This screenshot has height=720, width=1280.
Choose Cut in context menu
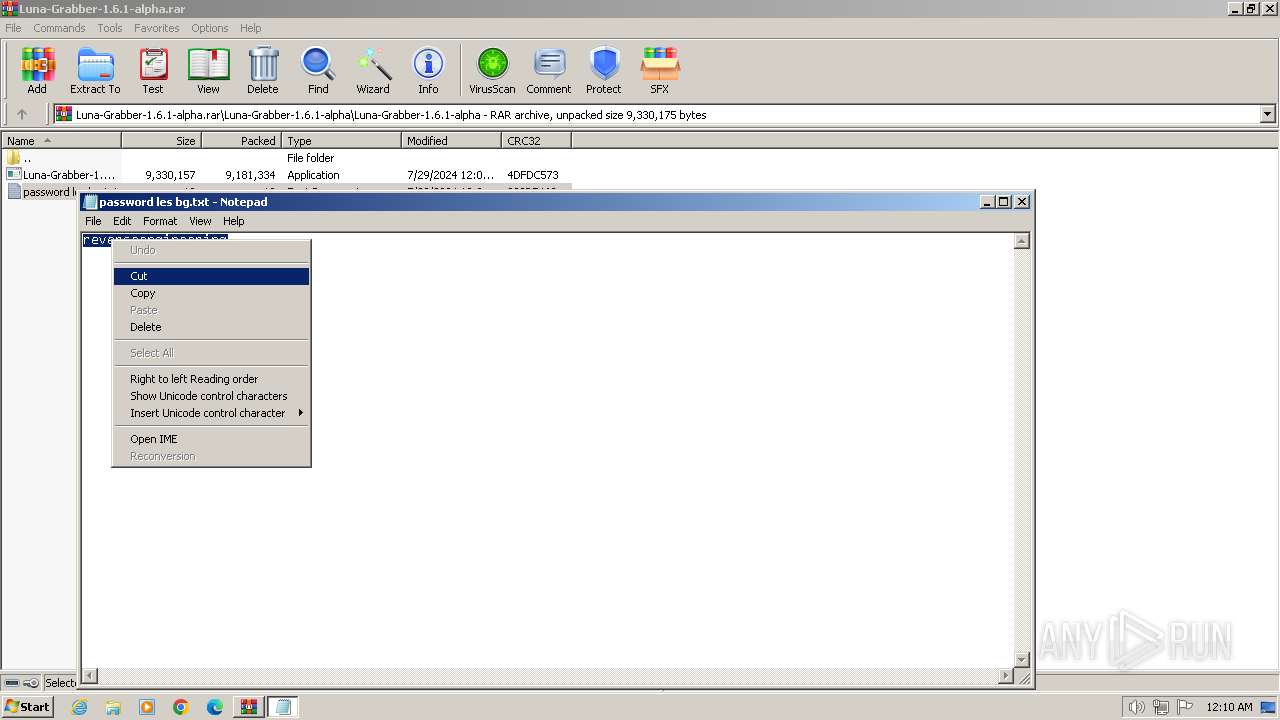[x=211, y=276]
